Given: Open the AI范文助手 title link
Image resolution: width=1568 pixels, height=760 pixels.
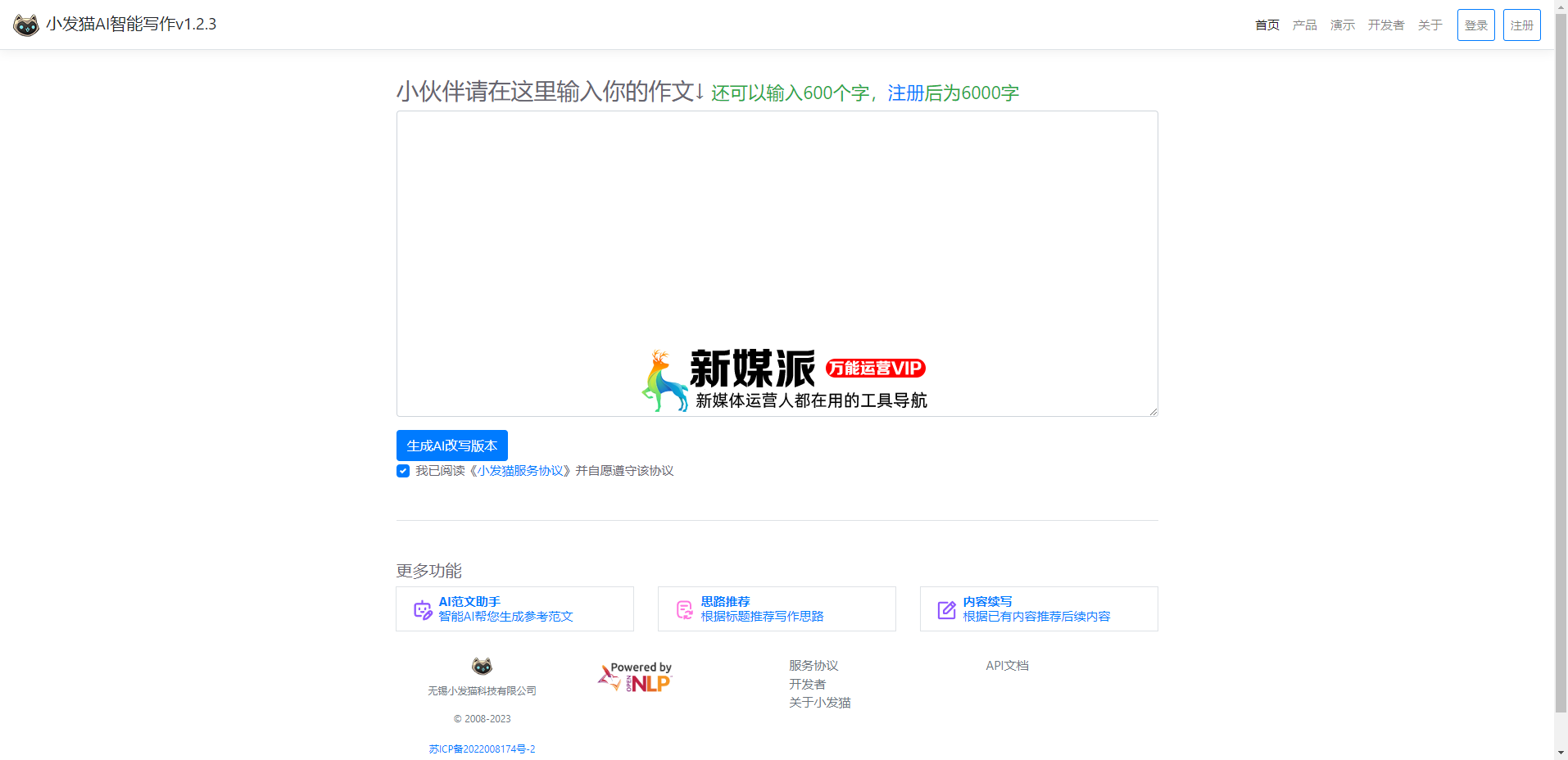Looking at the screenshot, I should tap(469, 602).
